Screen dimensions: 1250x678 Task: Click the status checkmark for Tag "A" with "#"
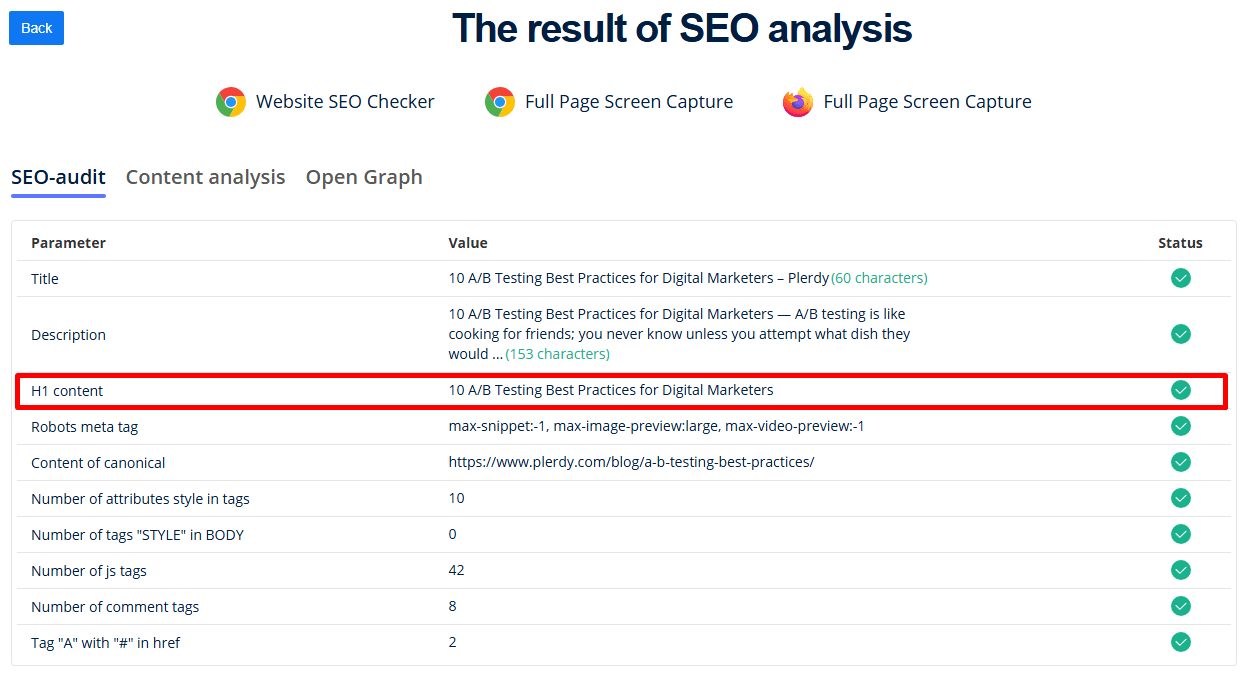click(1181, 642)
